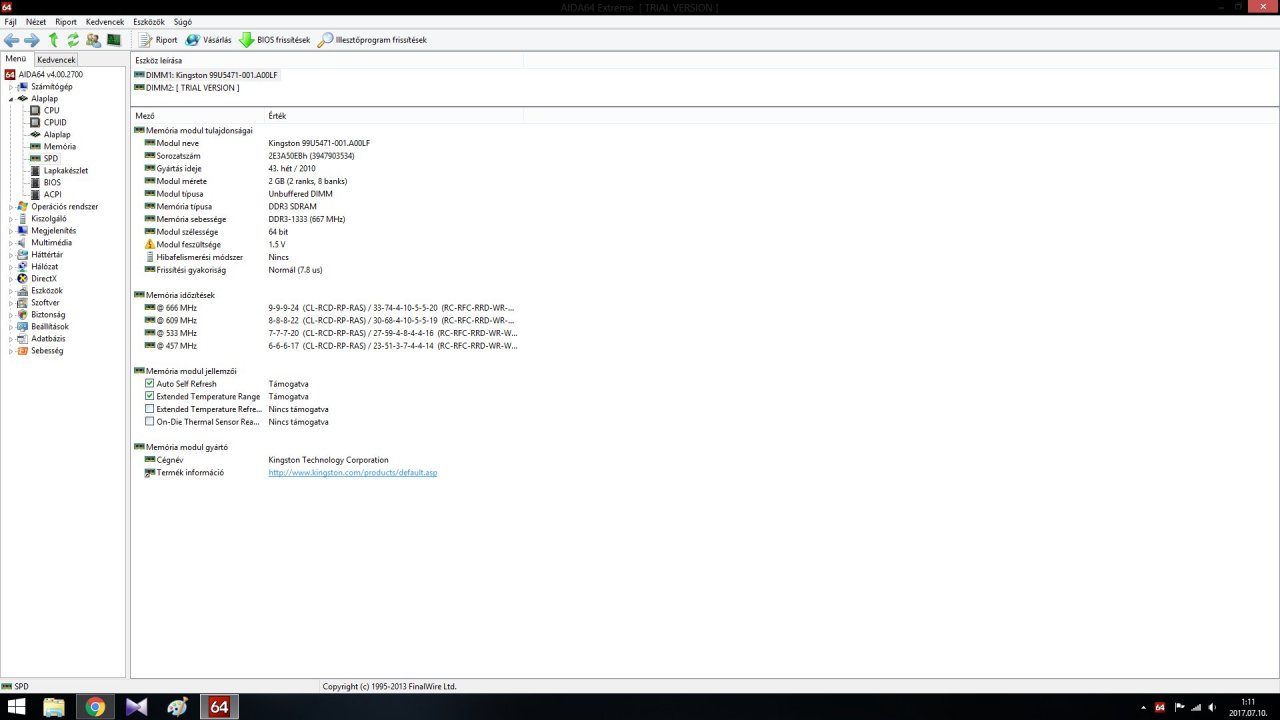Select the SPD tree item

[x=51, y=159]
